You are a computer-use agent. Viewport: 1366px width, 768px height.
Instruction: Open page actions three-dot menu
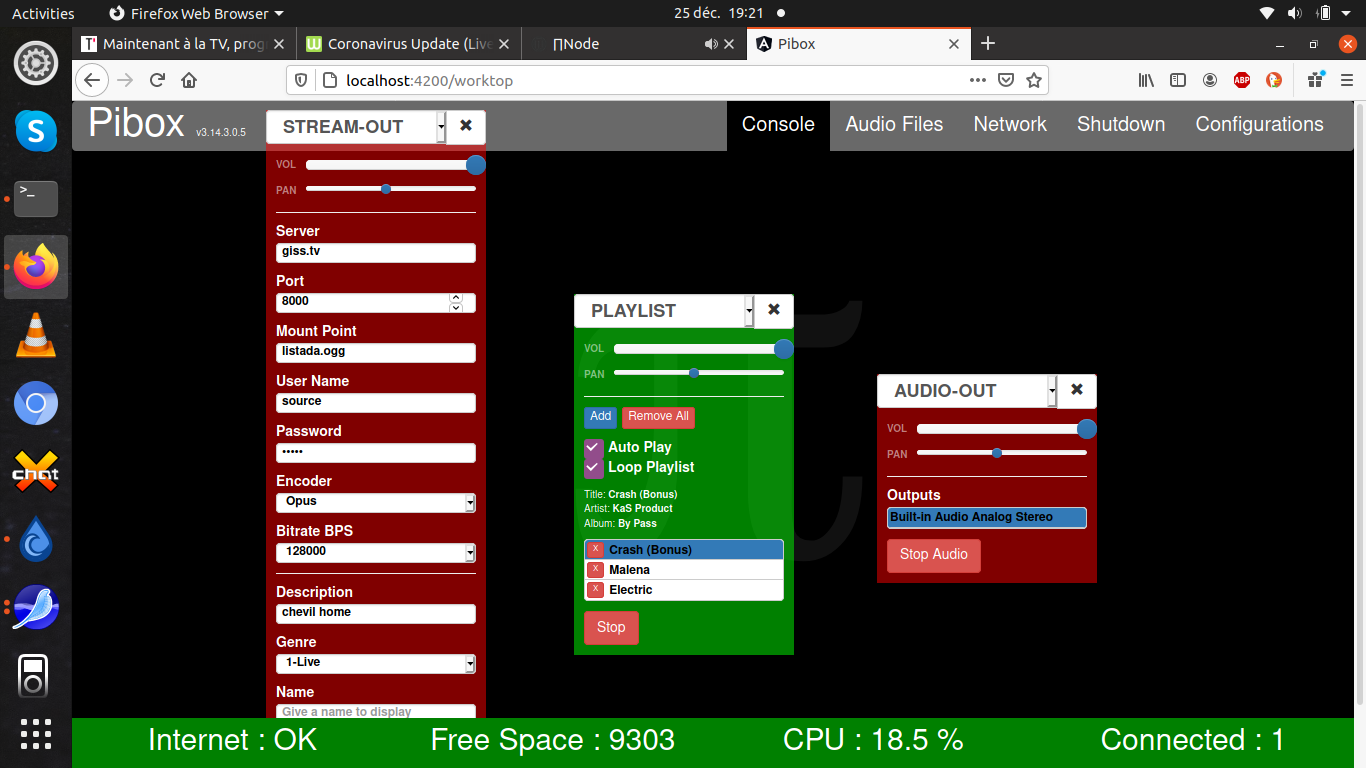point(978,80)
